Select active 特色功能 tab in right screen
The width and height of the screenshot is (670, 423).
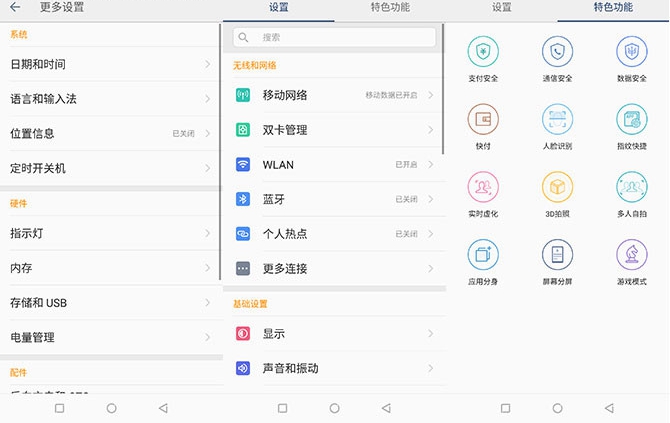pyautogui.click(x=613, y=8)
